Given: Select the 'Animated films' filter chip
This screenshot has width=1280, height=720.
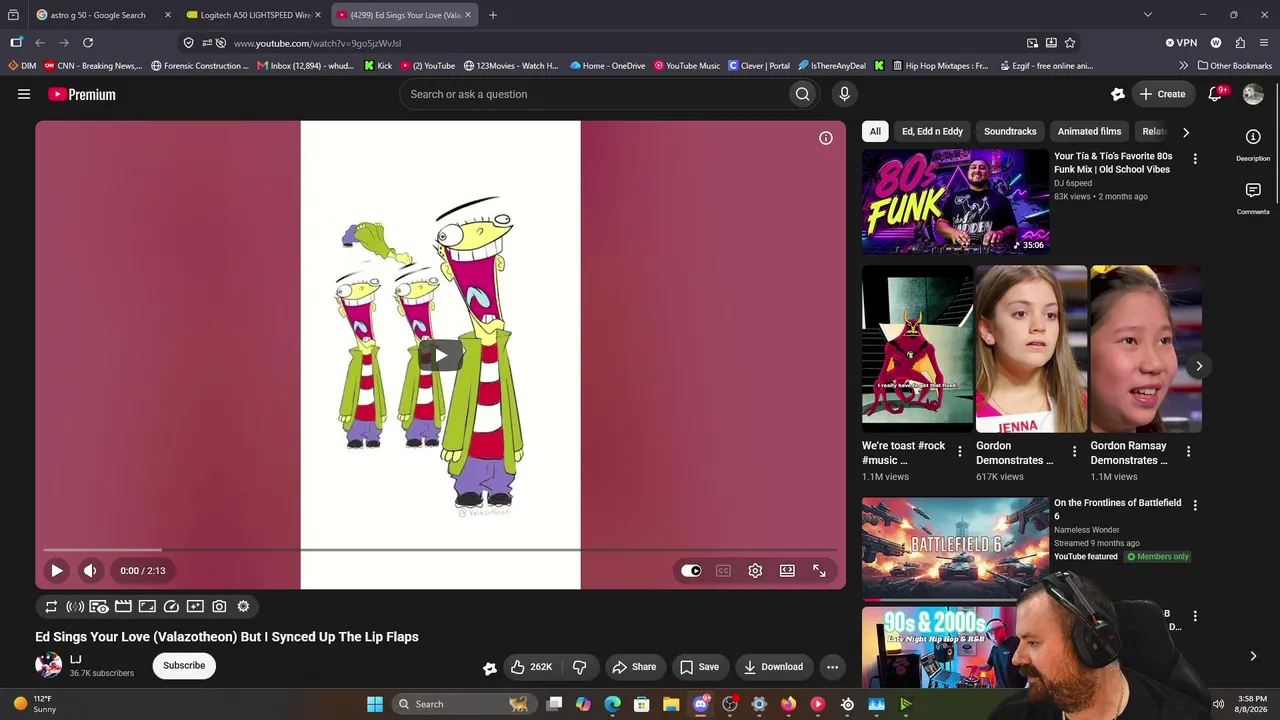Looking at the screenshot, I should 1089,132.
